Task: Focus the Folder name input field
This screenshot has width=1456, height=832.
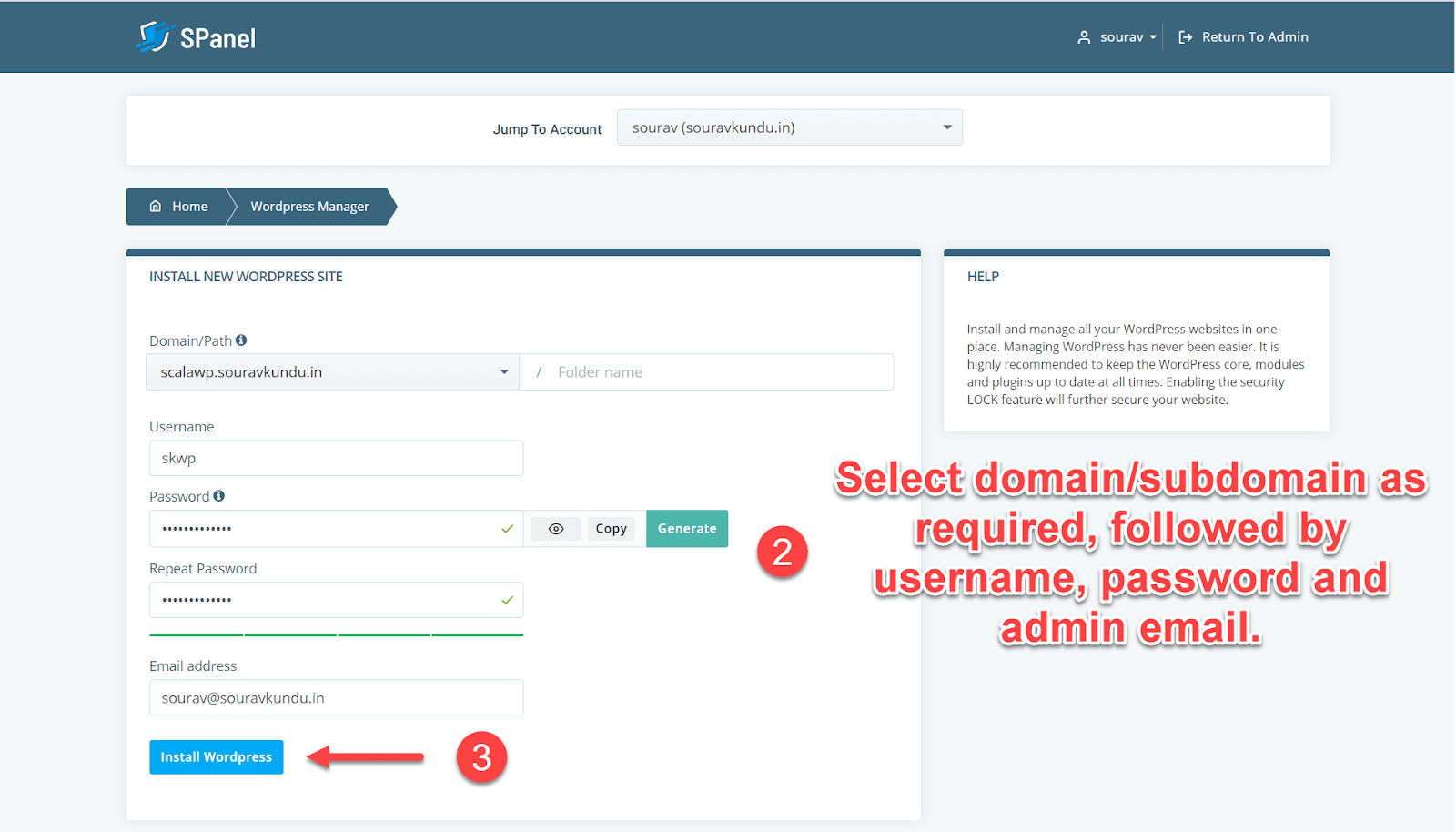Action: [x=706, y=372]
